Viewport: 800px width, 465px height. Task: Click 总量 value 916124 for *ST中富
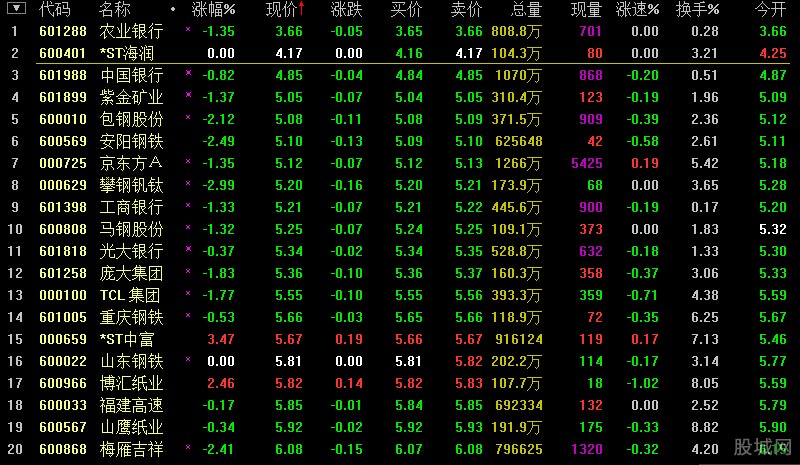[518, 339]
